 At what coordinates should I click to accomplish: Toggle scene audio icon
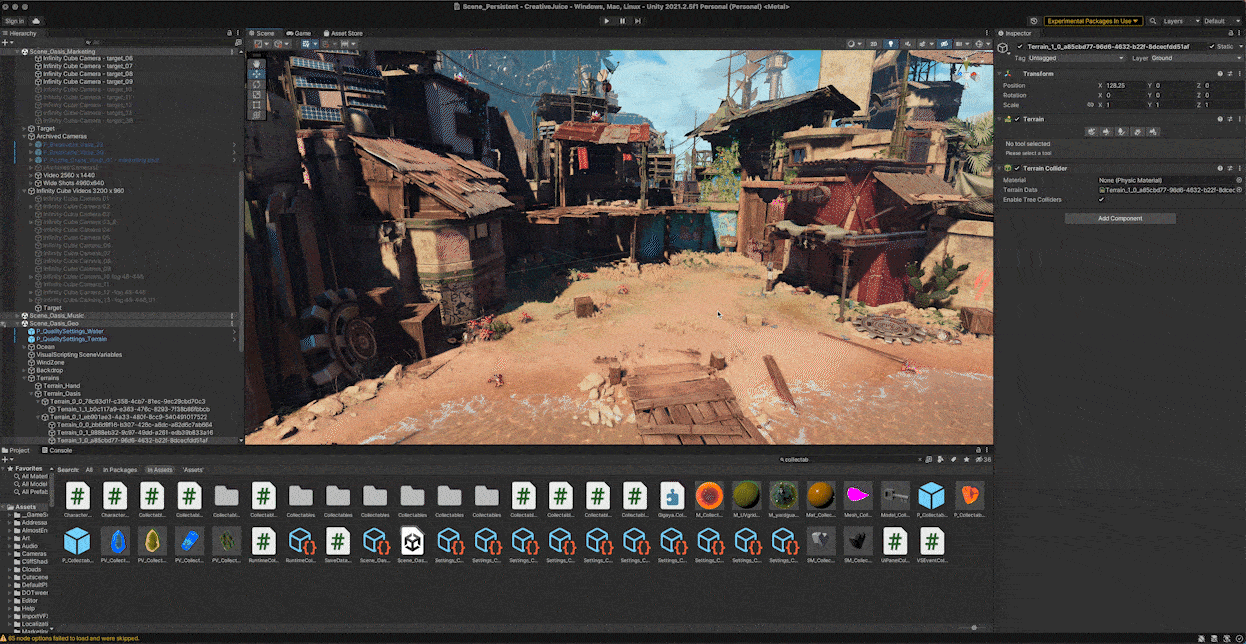pyautogui.click(x=908, y=44)
